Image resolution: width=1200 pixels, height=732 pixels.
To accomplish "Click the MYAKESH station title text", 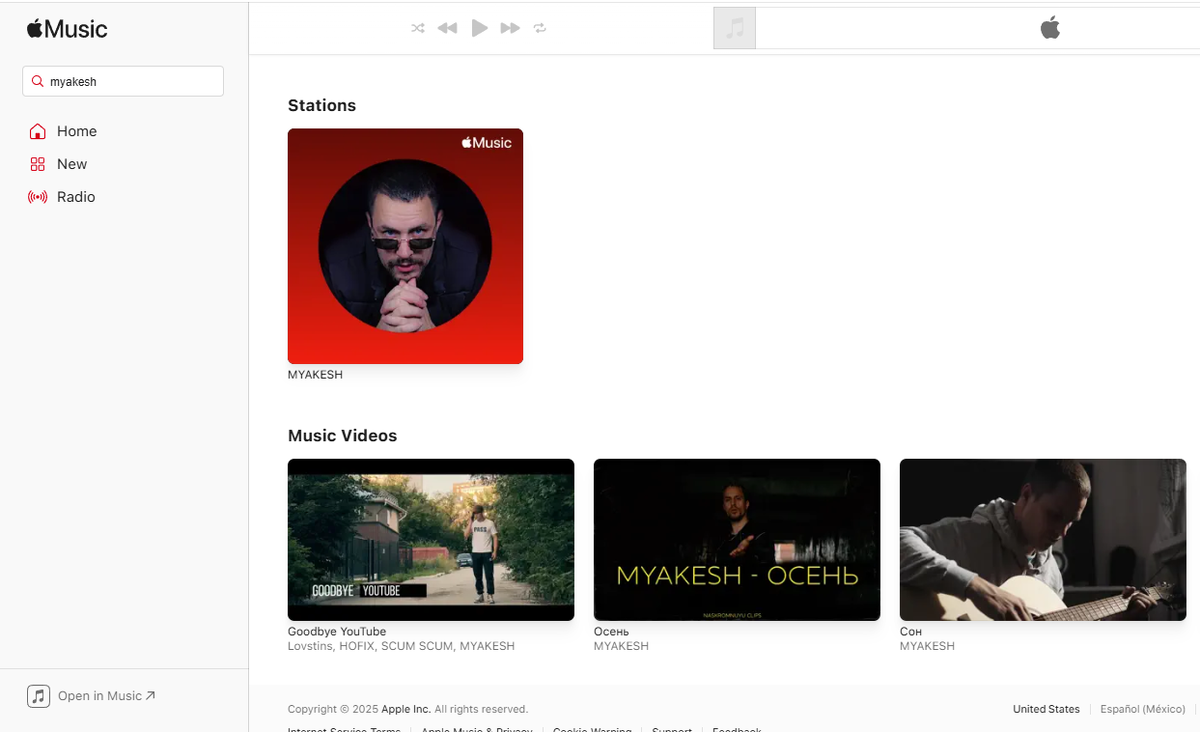I will pos(315,375).
